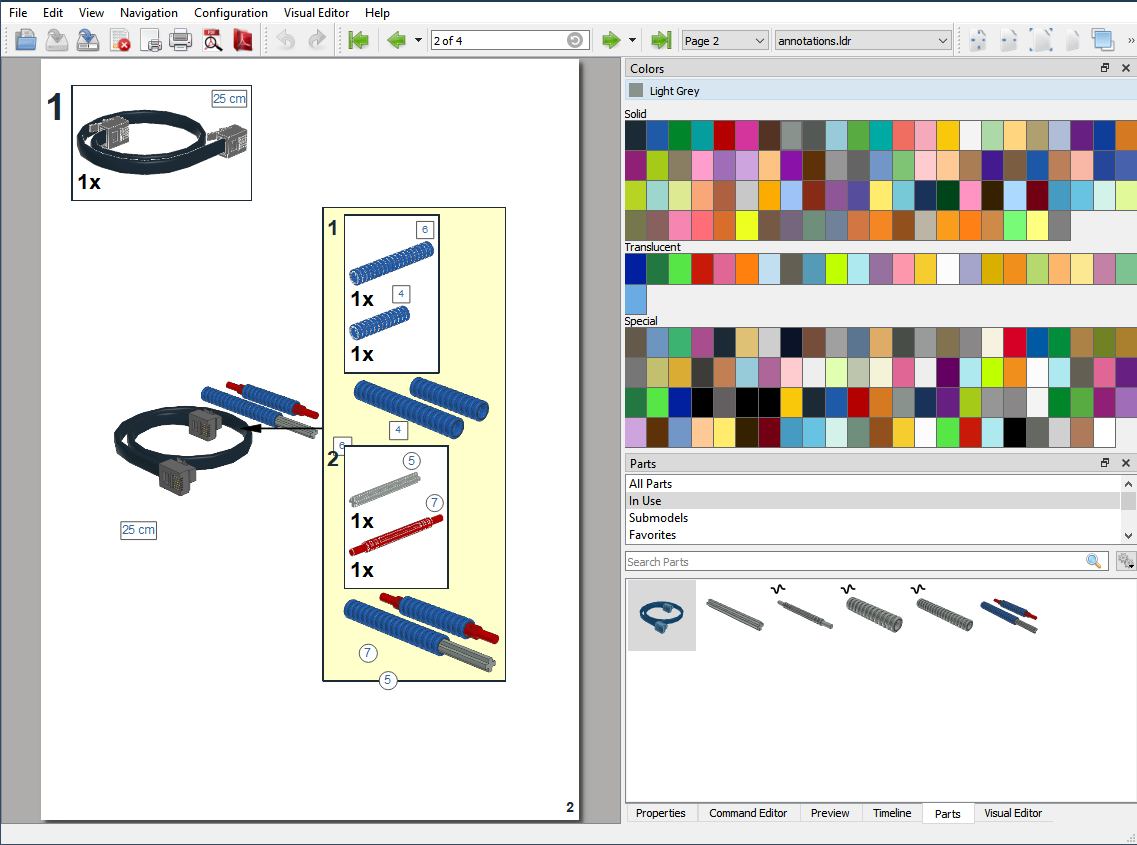Select the All Parts category
This screenshot has width=1137, height=845.
[x=873, y=484]
